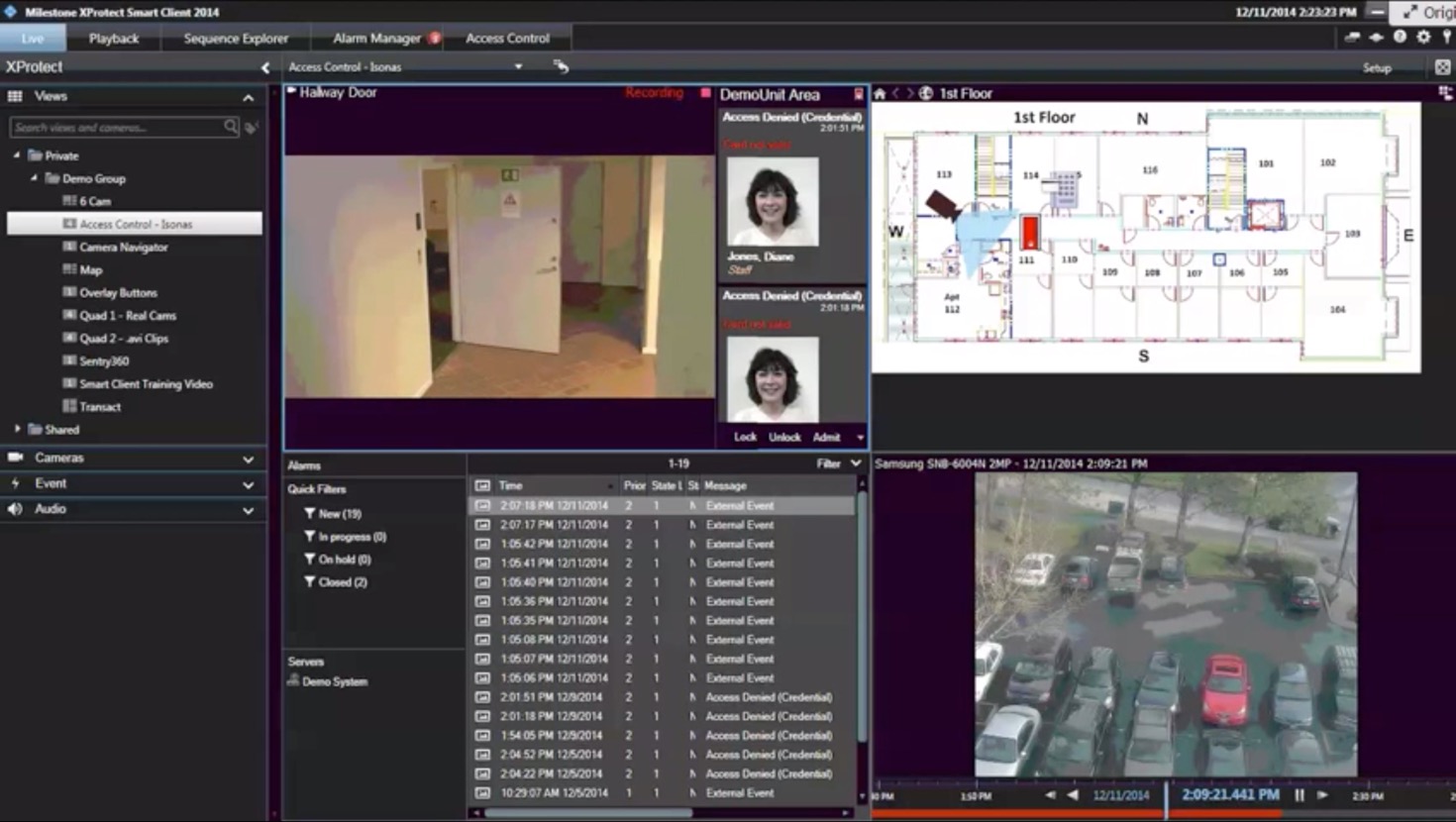Click the red recording timeline bar
The height and width of the screenshot is (822, 1456).
(1078, 814)
